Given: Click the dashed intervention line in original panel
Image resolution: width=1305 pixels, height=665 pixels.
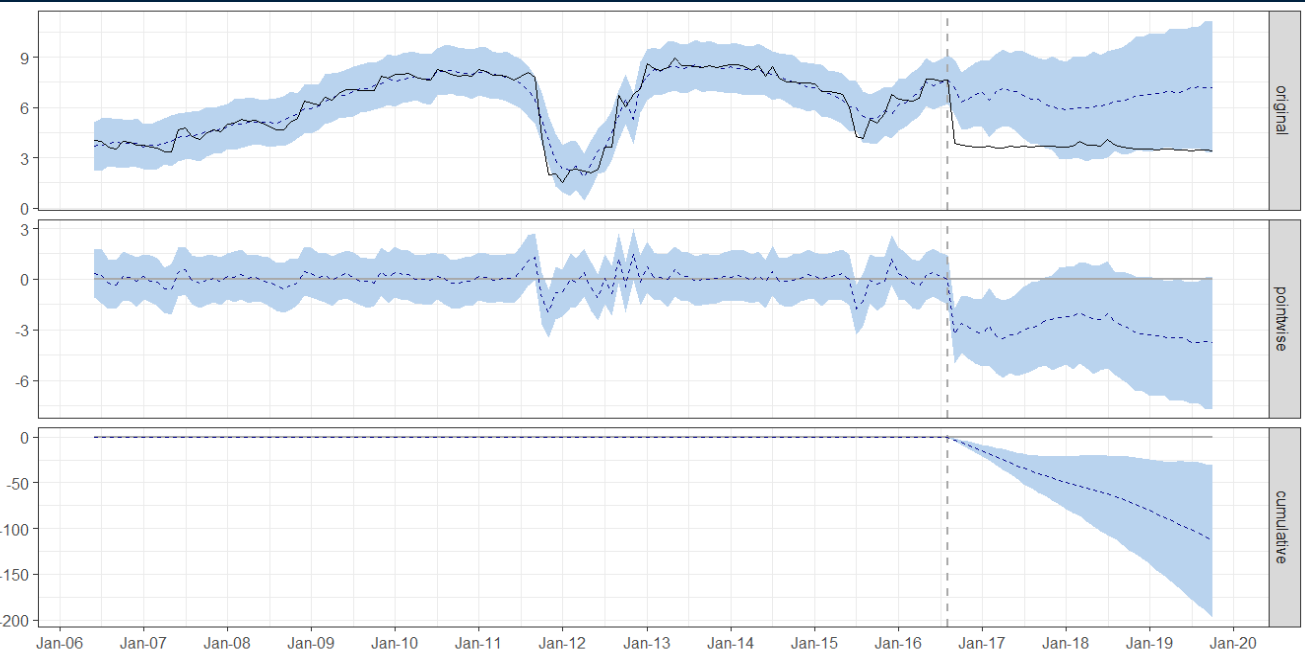Looking at the screenshot, I should click(947, 110).
